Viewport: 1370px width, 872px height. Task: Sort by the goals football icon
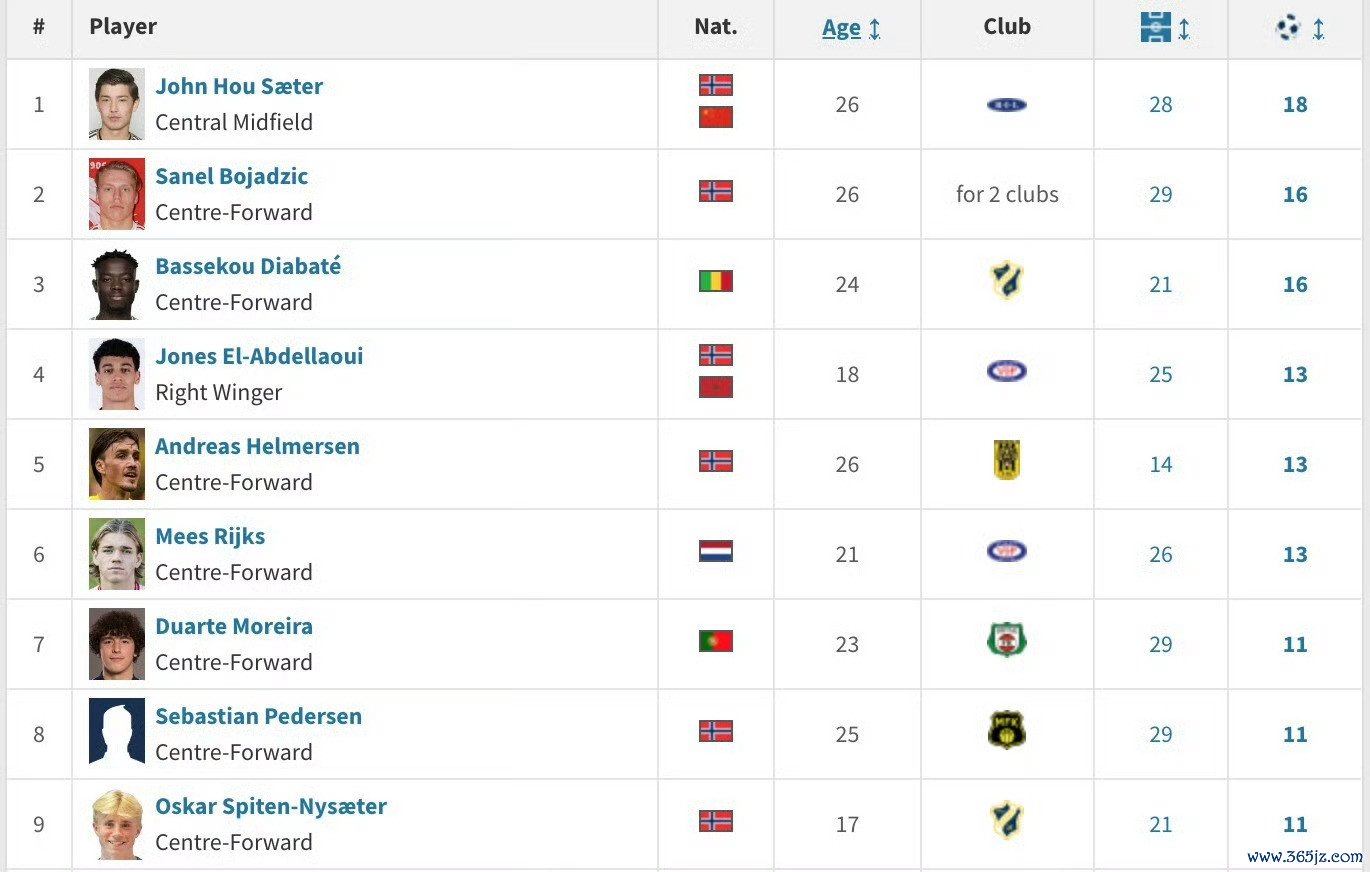pos(1288,28)
